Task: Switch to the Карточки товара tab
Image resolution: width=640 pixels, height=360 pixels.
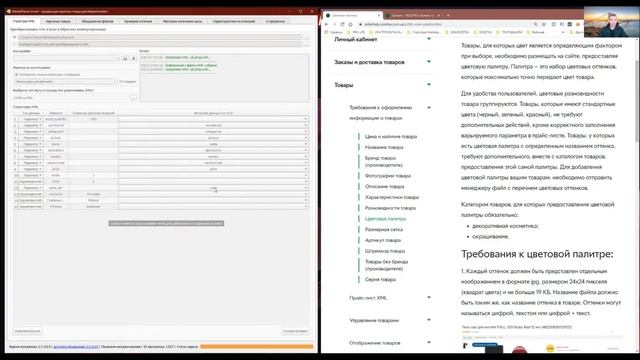Action: tap(58, 21)
